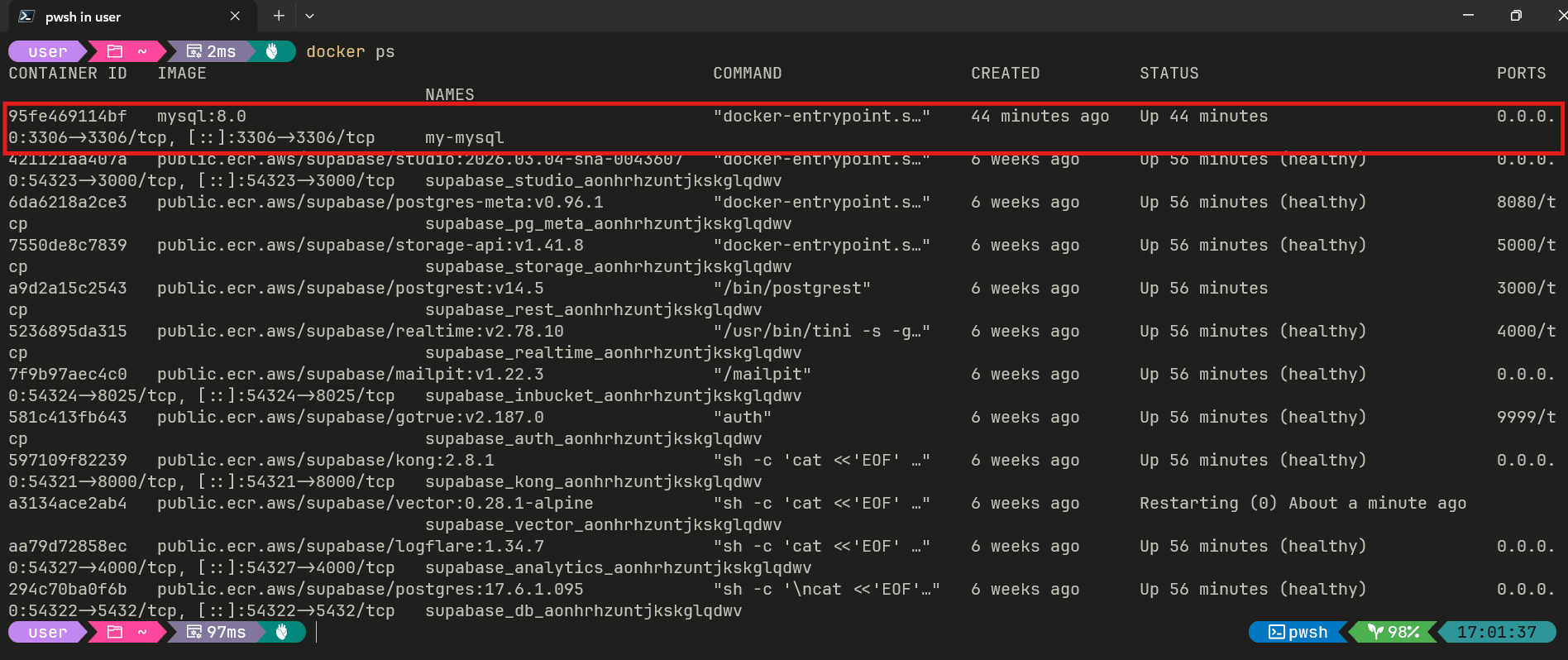
Task: Click the "/bin/postgrest" command
Action: [x=792, y=288]
